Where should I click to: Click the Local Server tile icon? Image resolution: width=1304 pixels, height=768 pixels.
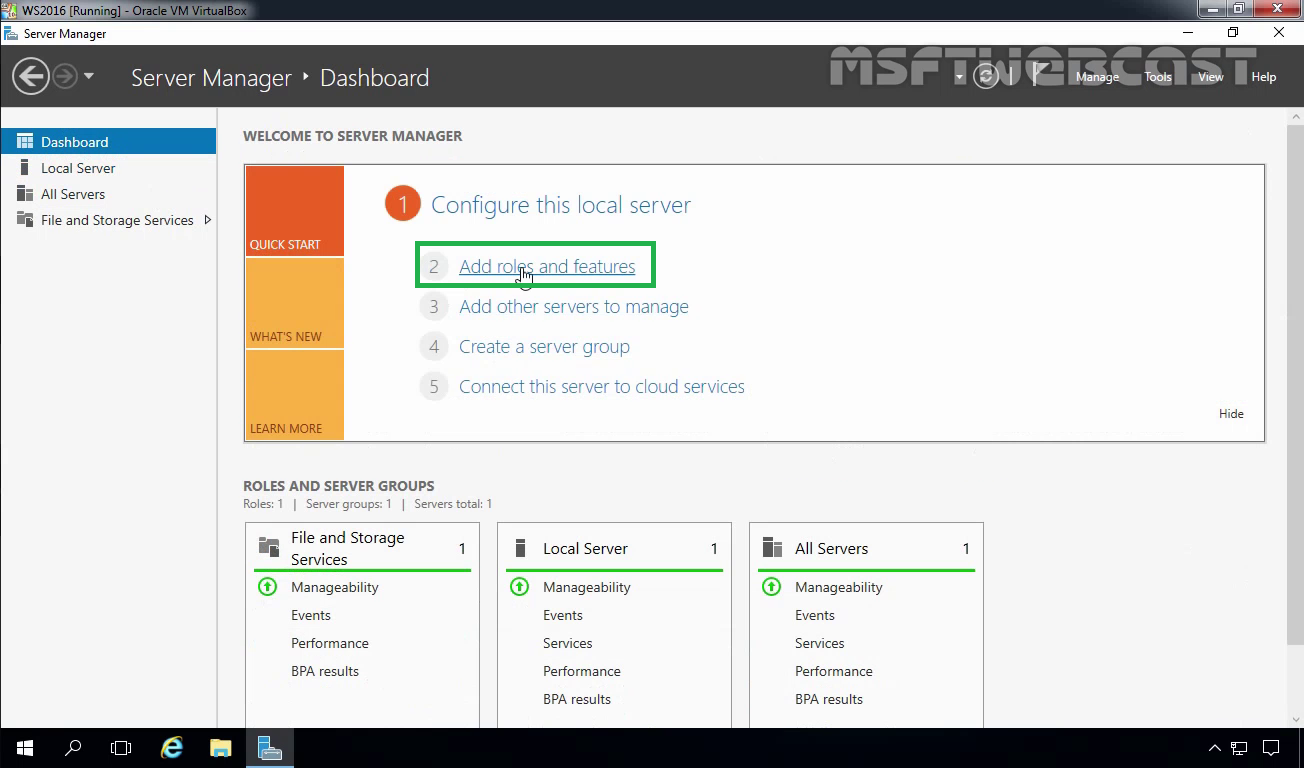(520, 548)
